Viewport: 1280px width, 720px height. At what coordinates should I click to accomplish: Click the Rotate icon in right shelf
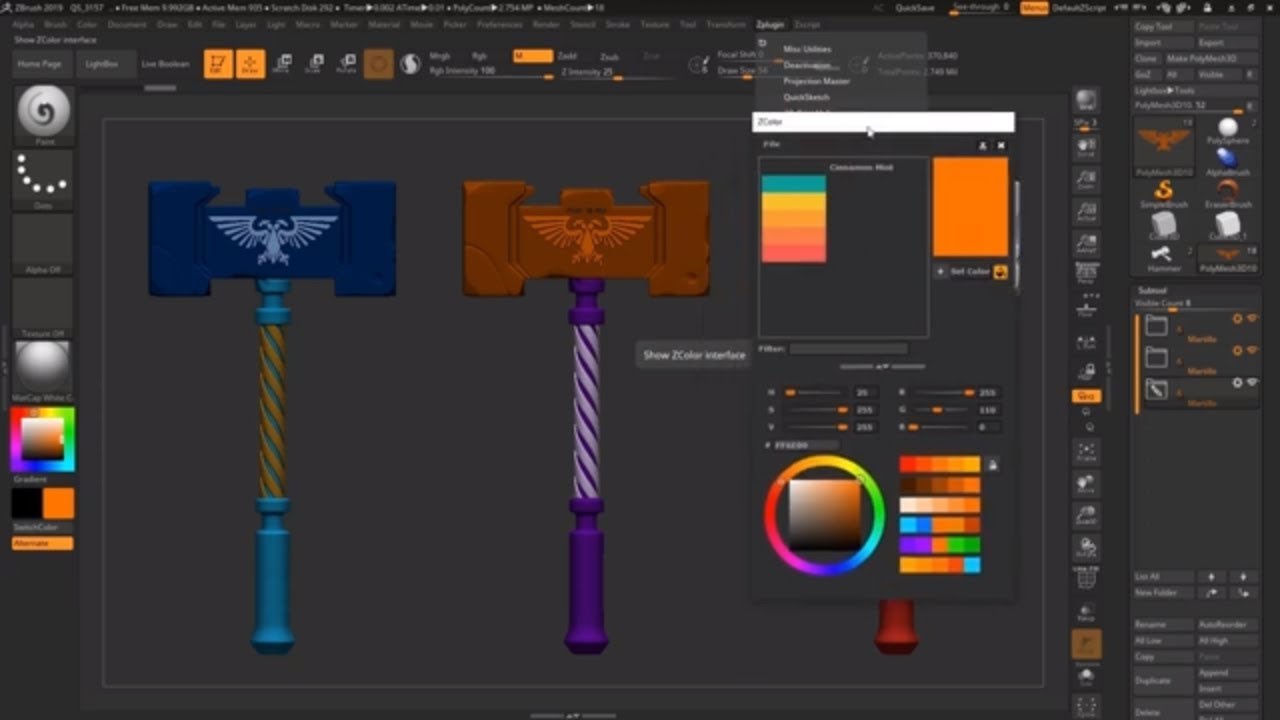tap(1086, 547)
